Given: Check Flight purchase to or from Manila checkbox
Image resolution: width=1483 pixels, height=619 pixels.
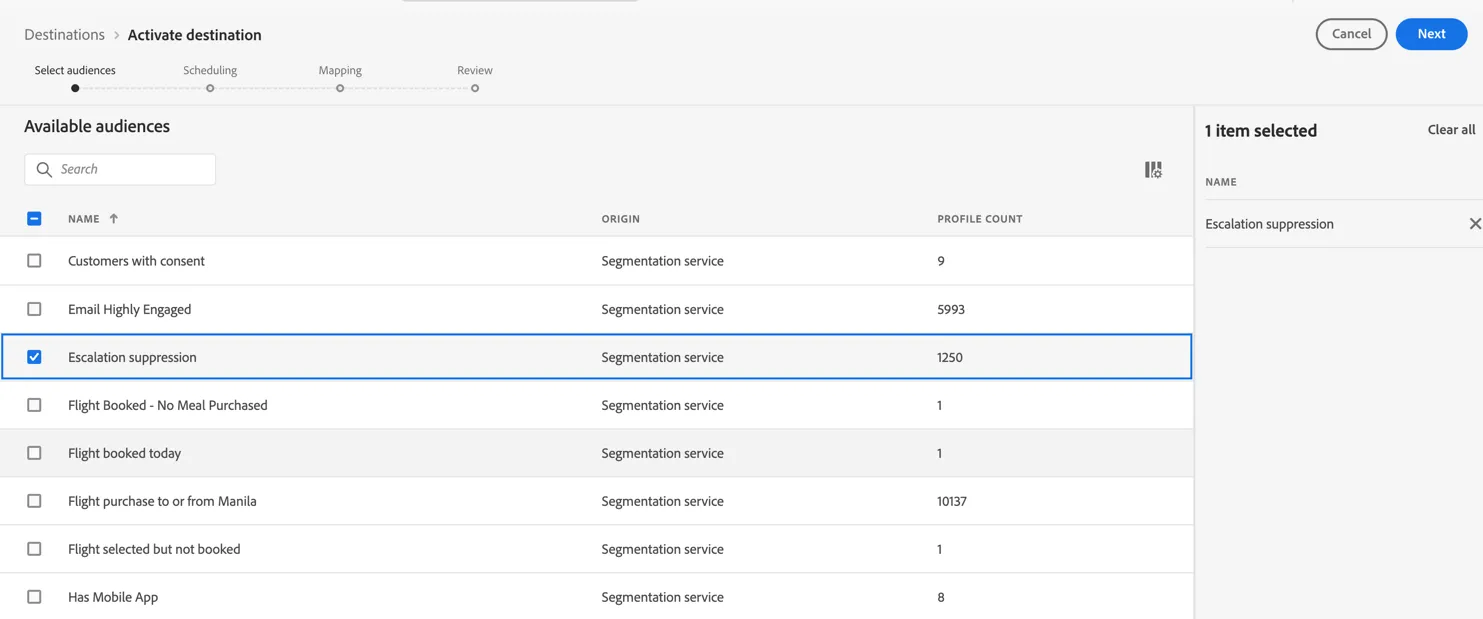Looking at the screenshot, I should click(34, 501).
